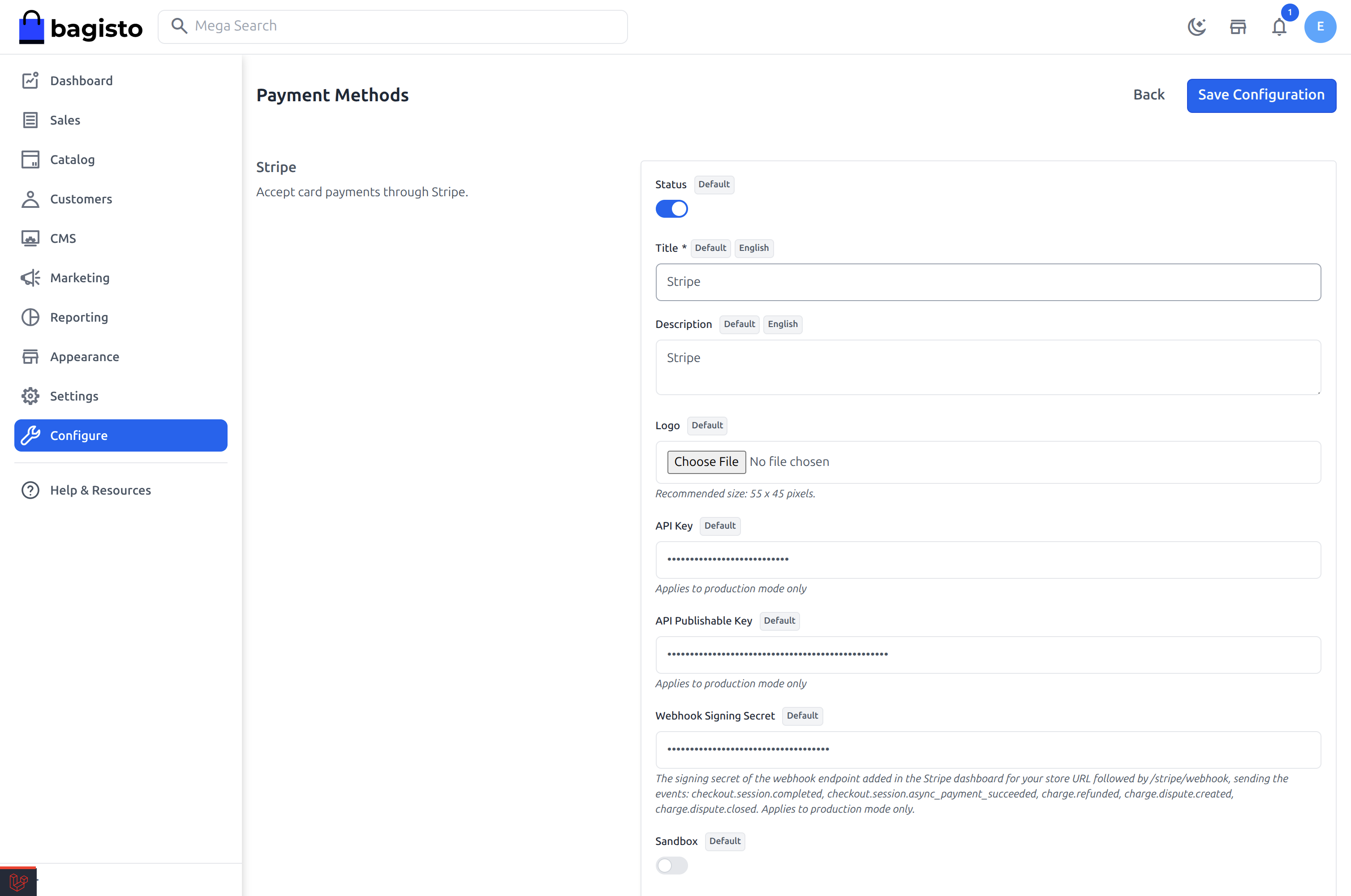
Task: Click the English badge beside Title
Action: click(x=753, y=248)
